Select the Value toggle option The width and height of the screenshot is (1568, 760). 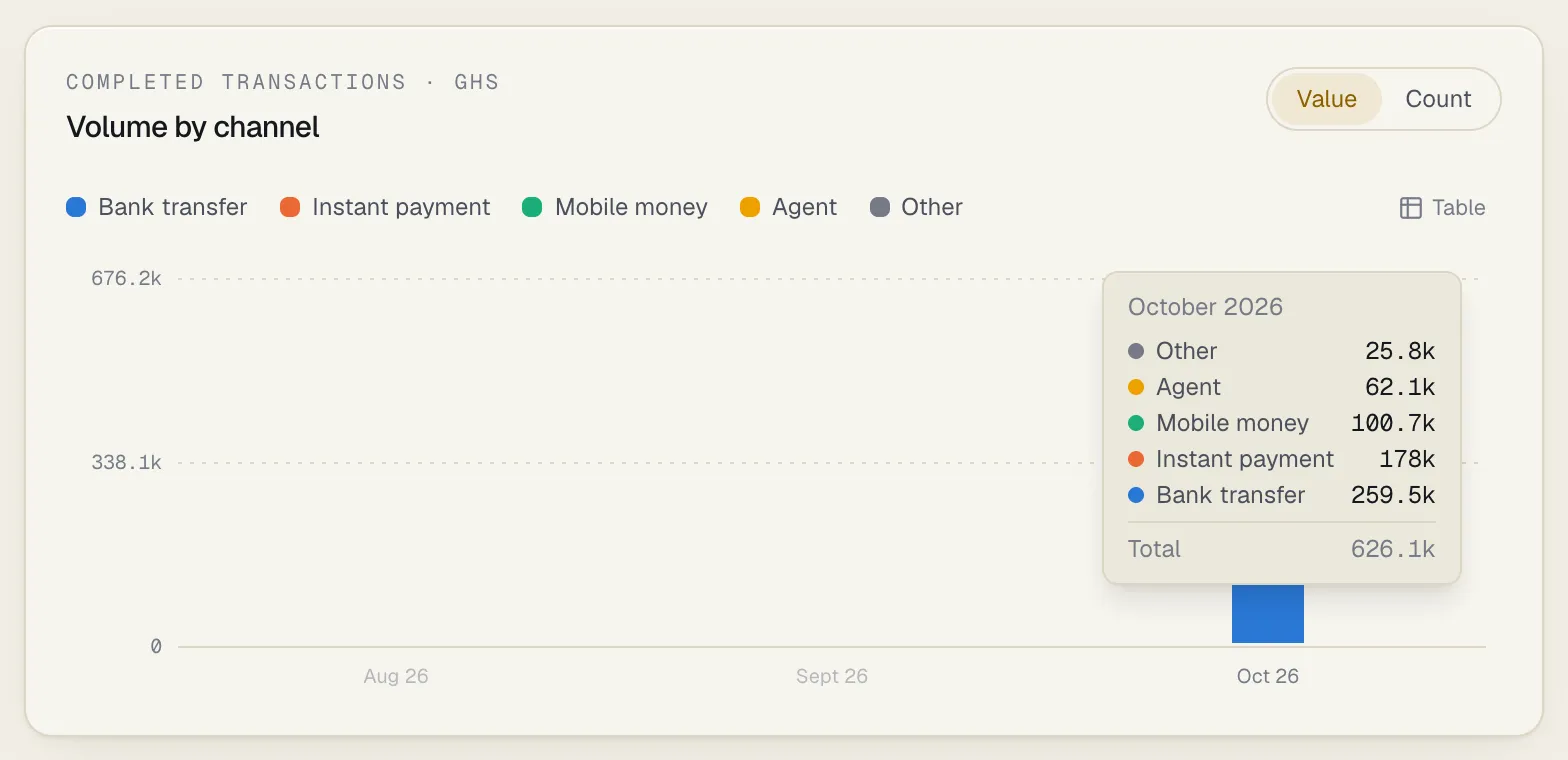(x=1326, y=99)
